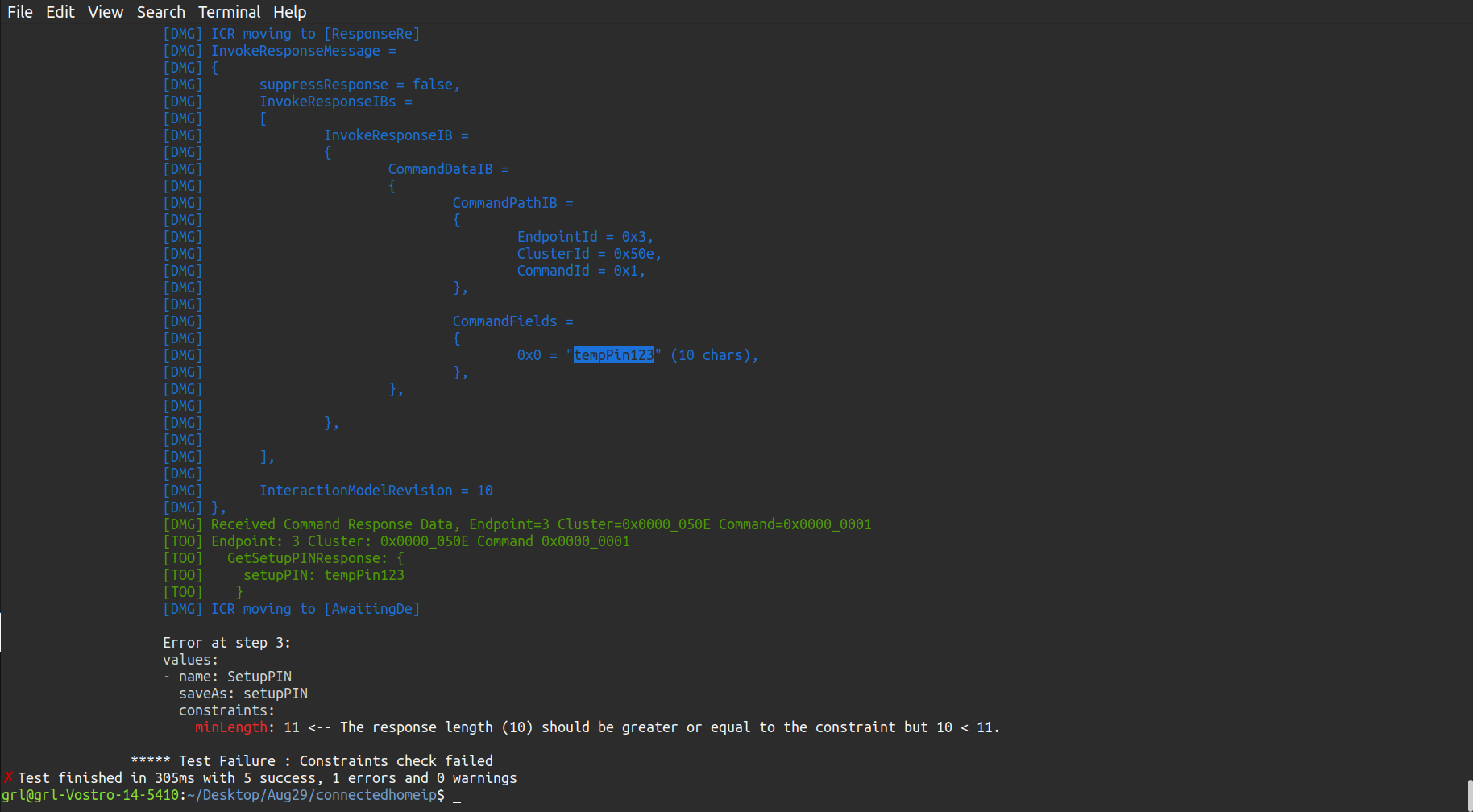The image size is (1473, 812).
Task: Click the terminal prompt next to the cursor
Action: (x=456, y=795)
